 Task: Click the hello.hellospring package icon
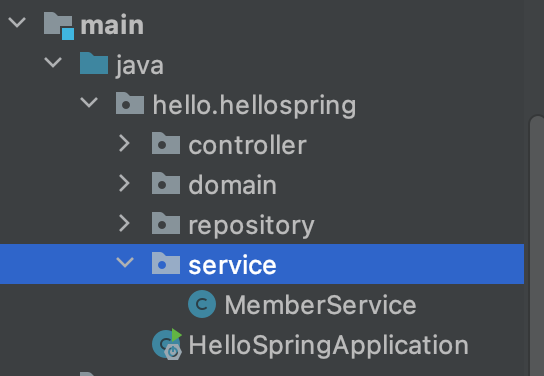click(130, 103)
